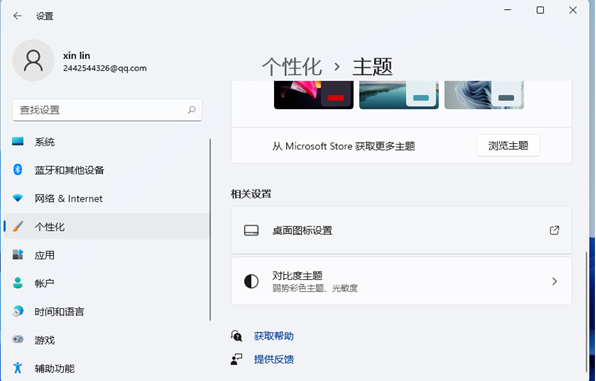Click the 应用 apps icon
The height and width of the screenshot is (381, 596).
[x=18, y=254]
